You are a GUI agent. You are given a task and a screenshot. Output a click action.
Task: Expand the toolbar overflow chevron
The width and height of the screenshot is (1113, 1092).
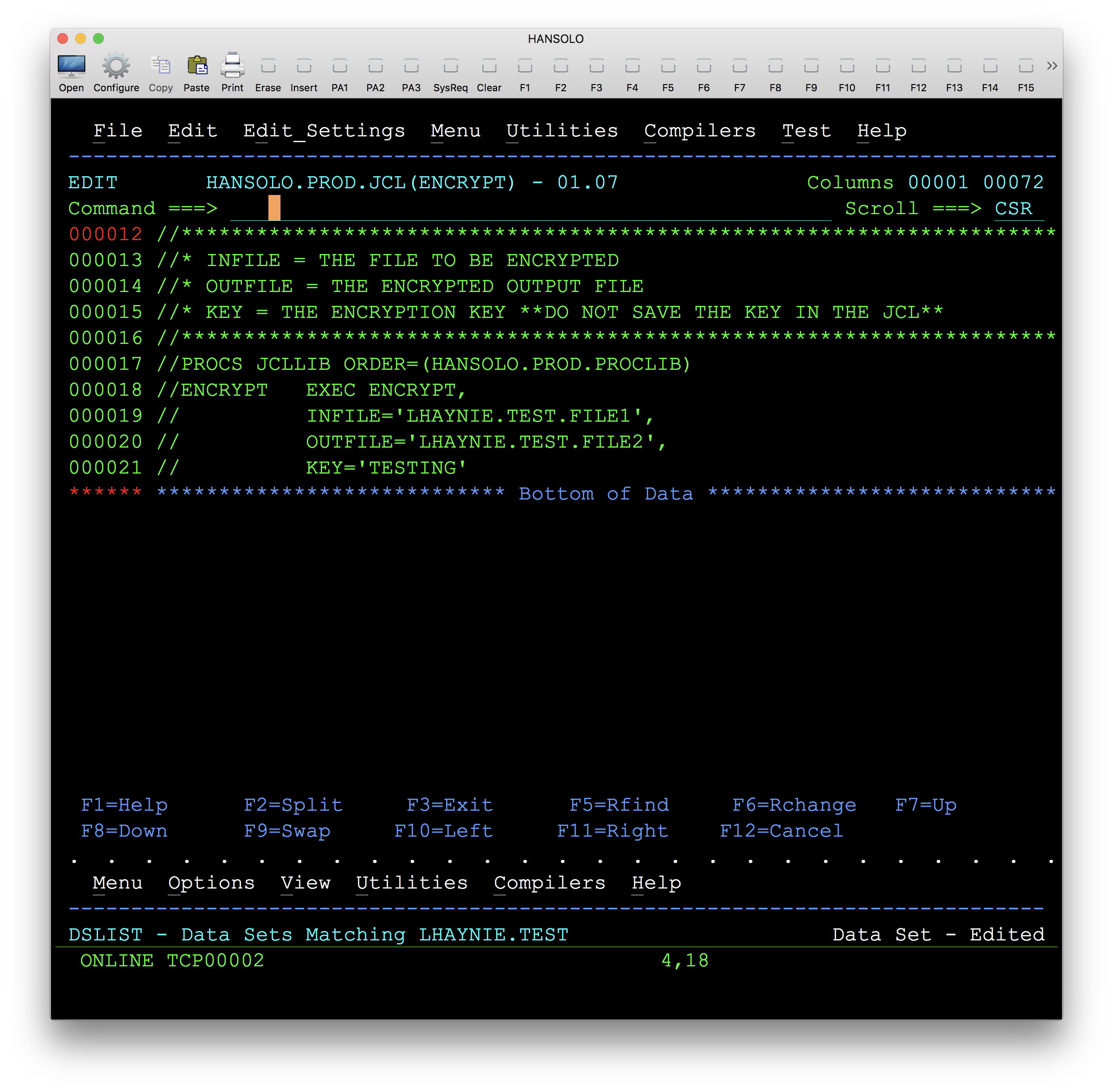point(1051,66)
